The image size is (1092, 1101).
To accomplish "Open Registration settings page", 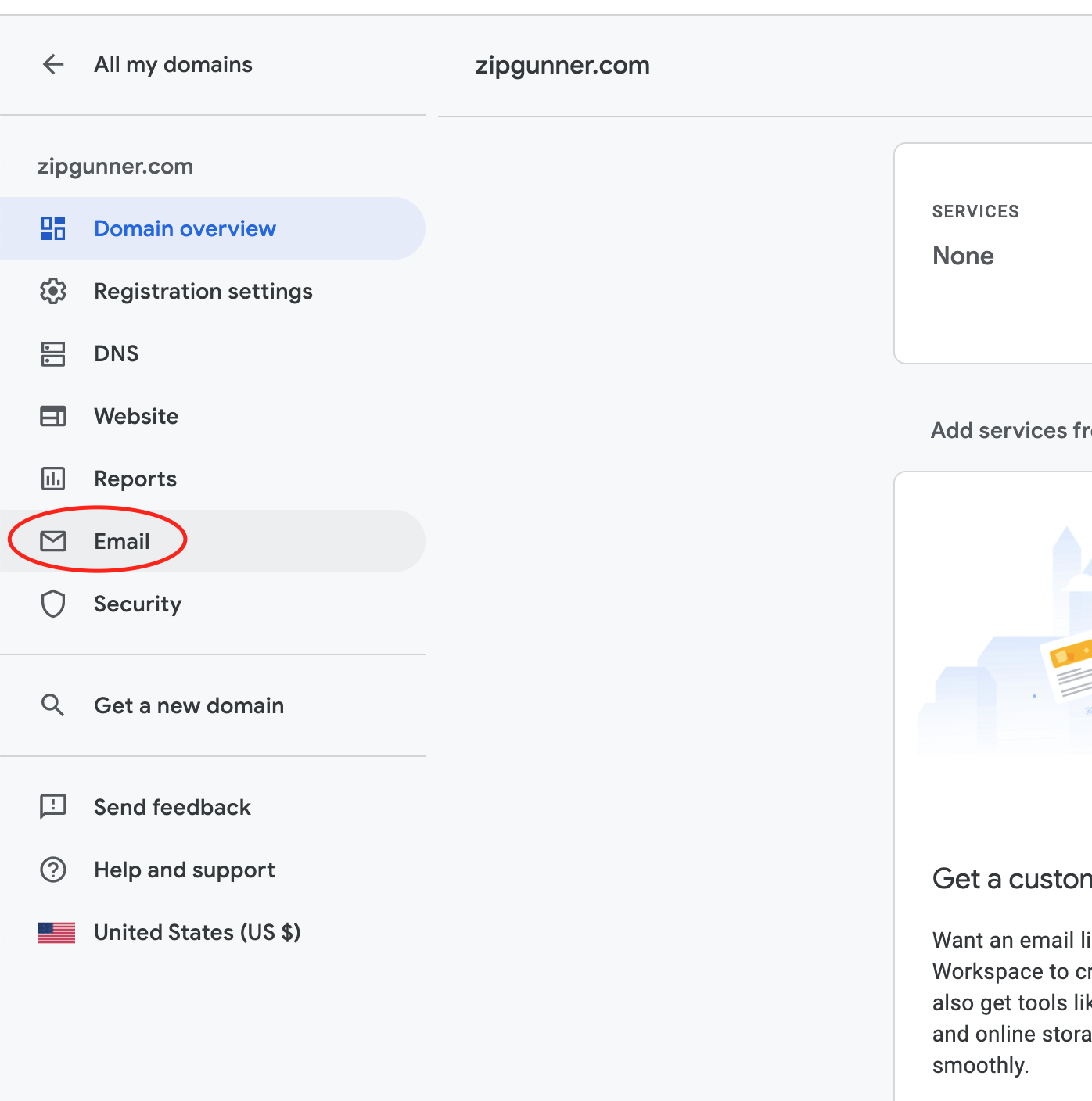I will 203,291.
